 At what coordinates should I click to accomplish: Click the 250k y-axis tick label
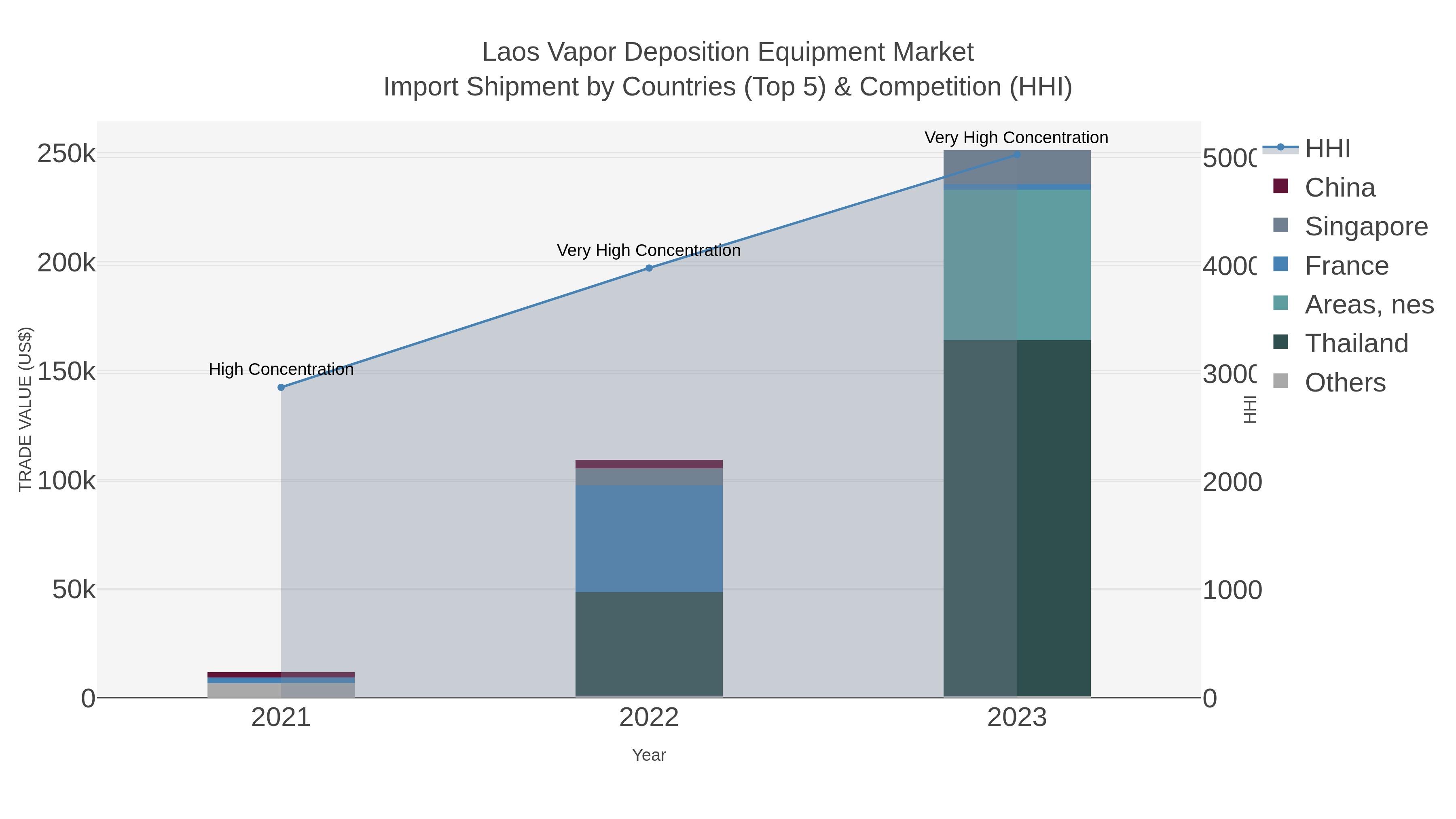click(67, 154)
